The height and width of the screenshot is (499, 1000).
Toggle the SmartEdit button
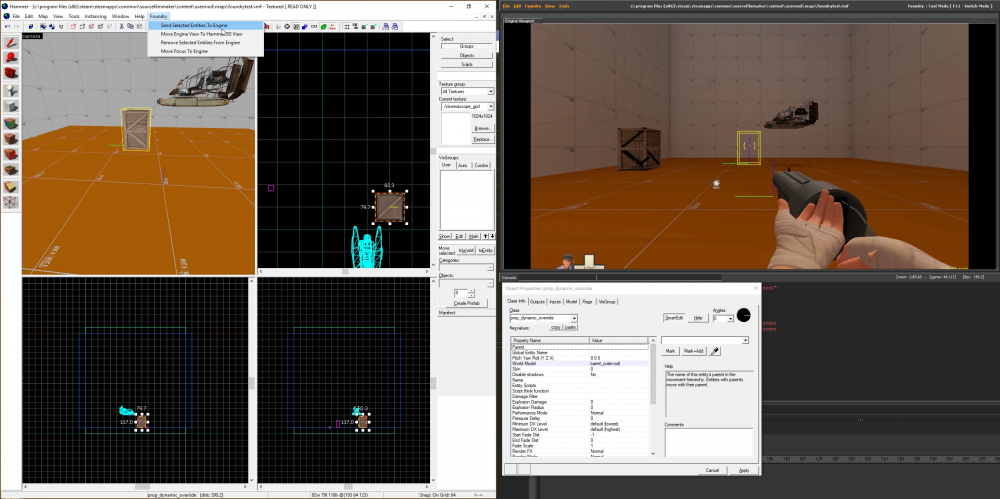[x=674, y=318]
